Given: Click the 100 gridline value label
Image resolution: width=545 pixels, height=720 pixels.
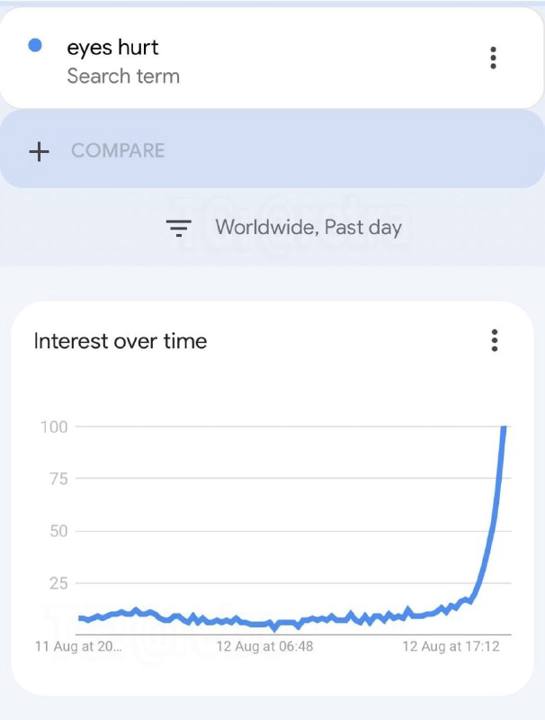Looking at the screenshot, I should pos(54,427).
